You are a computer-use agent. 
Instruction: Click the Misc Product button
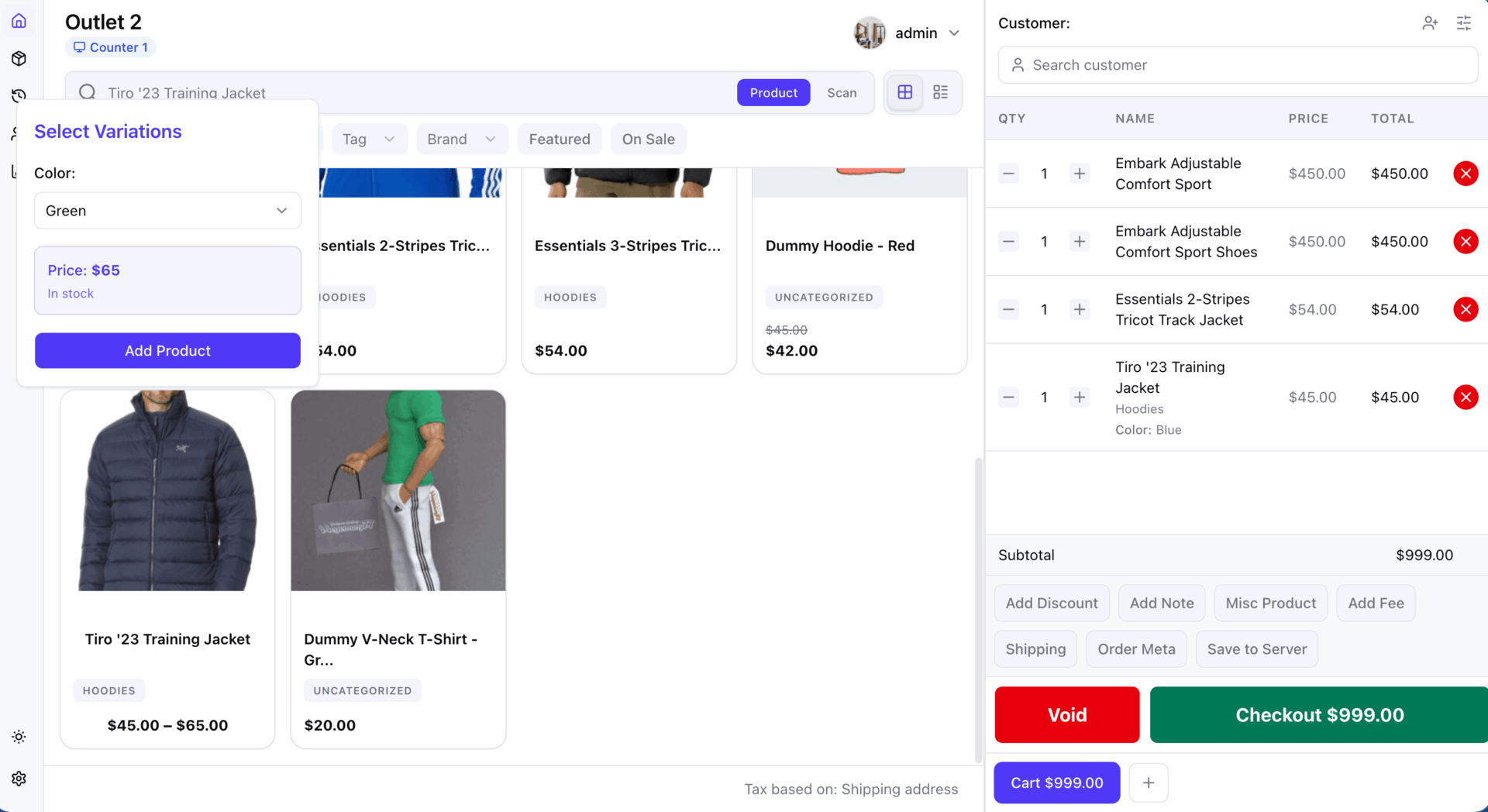point(1271,603)
